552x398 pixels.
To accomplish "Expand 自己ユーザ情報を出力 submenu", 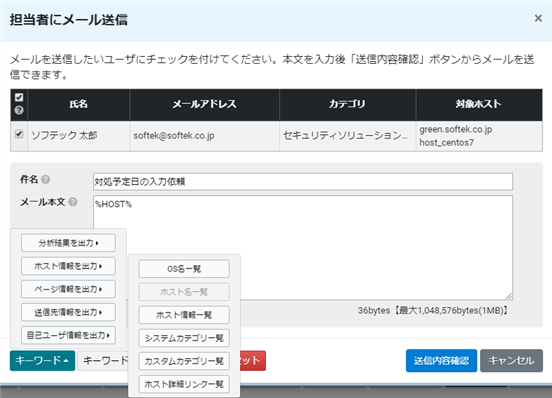I will click(x=68, y=335).
